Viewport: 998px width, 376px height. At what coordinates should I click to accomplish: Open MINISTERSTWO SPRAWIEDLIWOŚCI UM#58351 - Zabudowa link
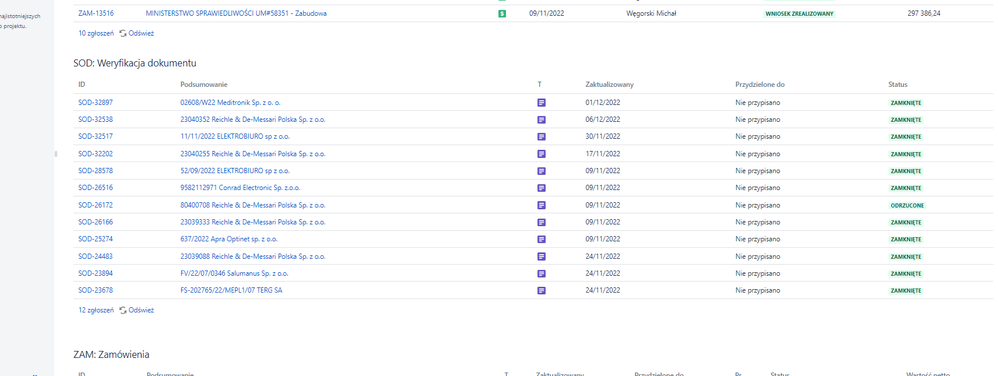tap(236, 13)
